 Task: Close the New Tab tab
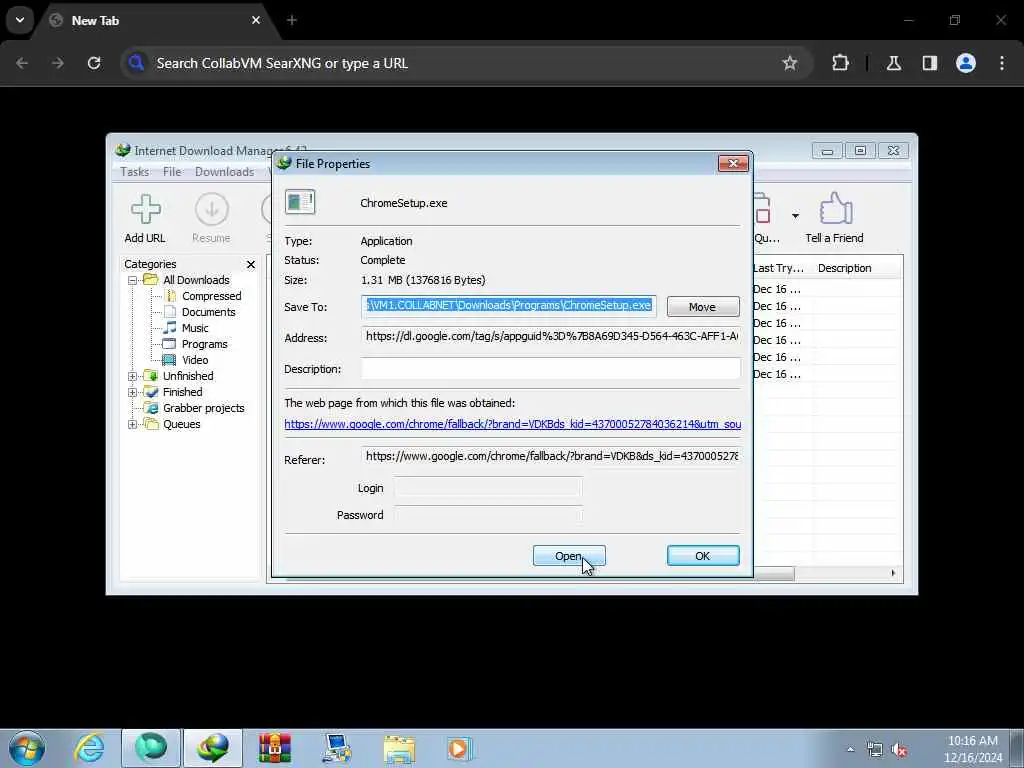pos(256,20)
